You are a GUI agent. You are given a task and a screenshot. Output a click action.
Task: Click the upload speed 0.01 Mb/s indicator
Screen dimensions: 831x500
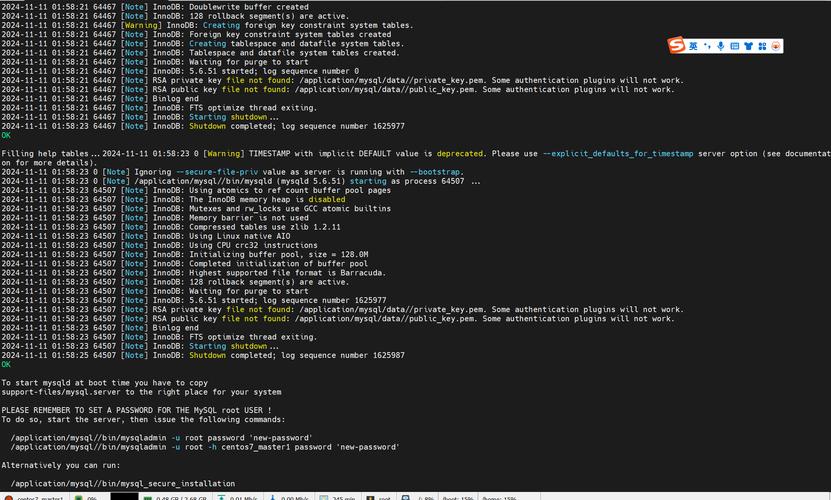tap(238, 498)
